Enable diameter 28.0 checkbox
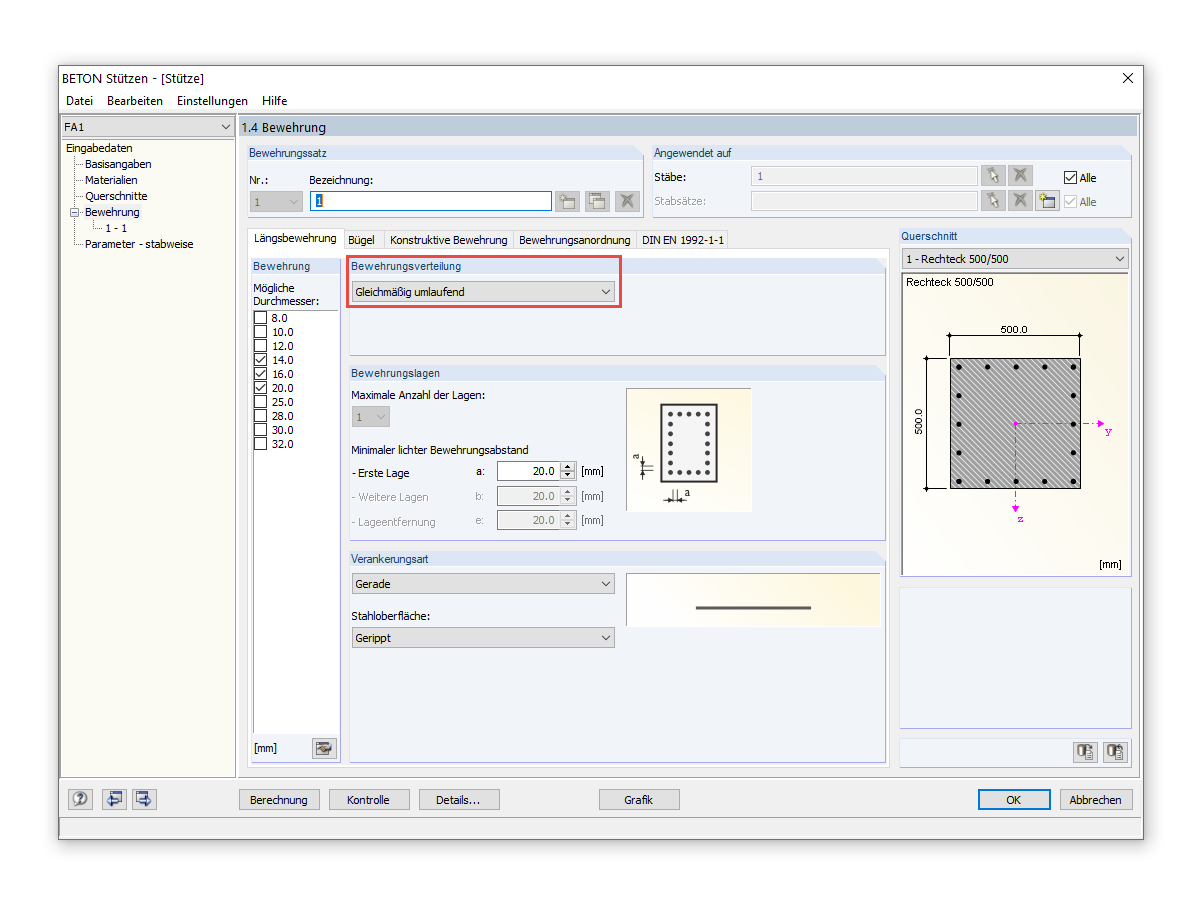The height and width of the screenshot is (900, 1200). click(260, 416)
